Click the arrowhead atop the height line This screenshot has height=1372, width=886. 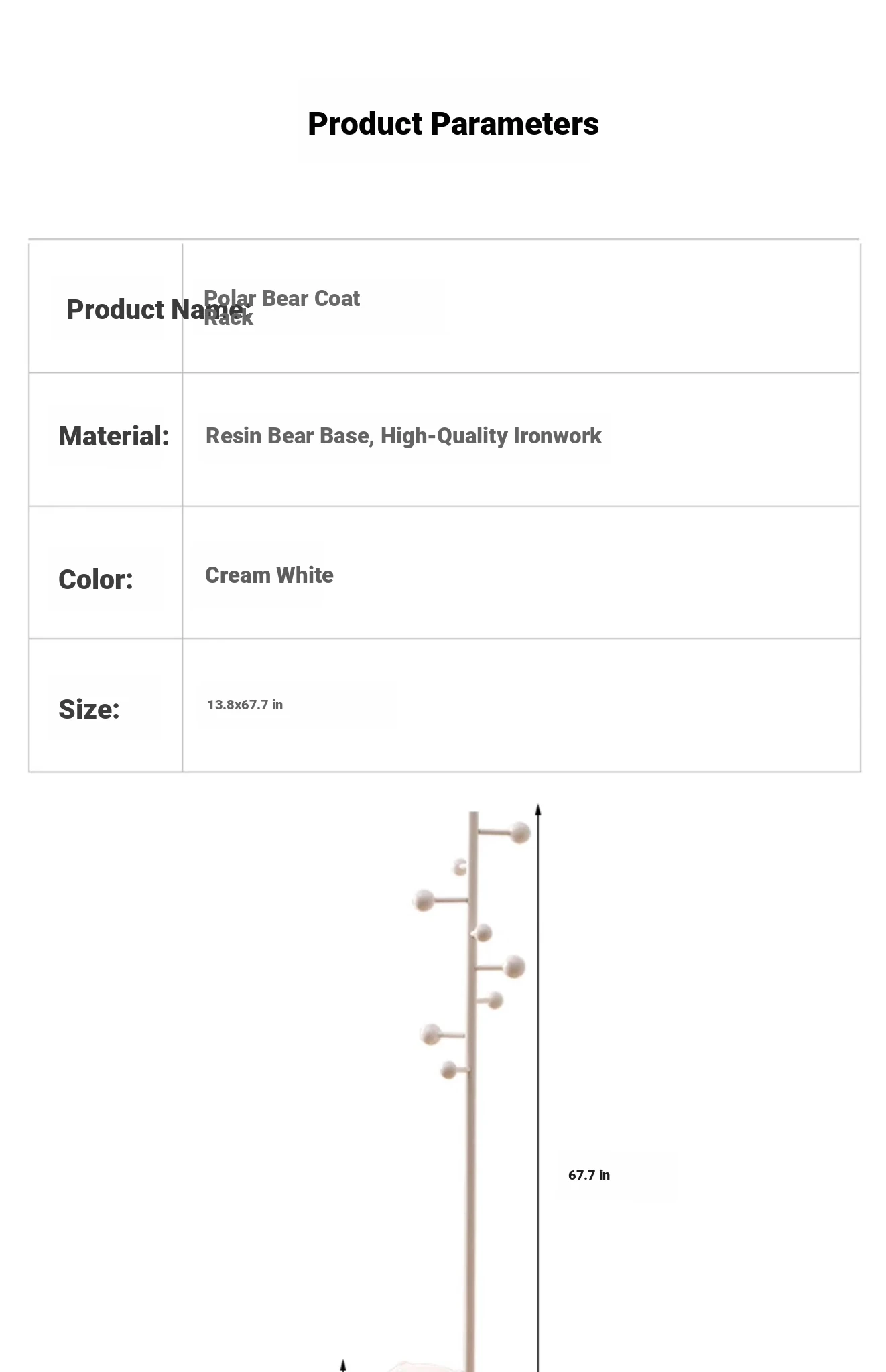tap(537, 810)
